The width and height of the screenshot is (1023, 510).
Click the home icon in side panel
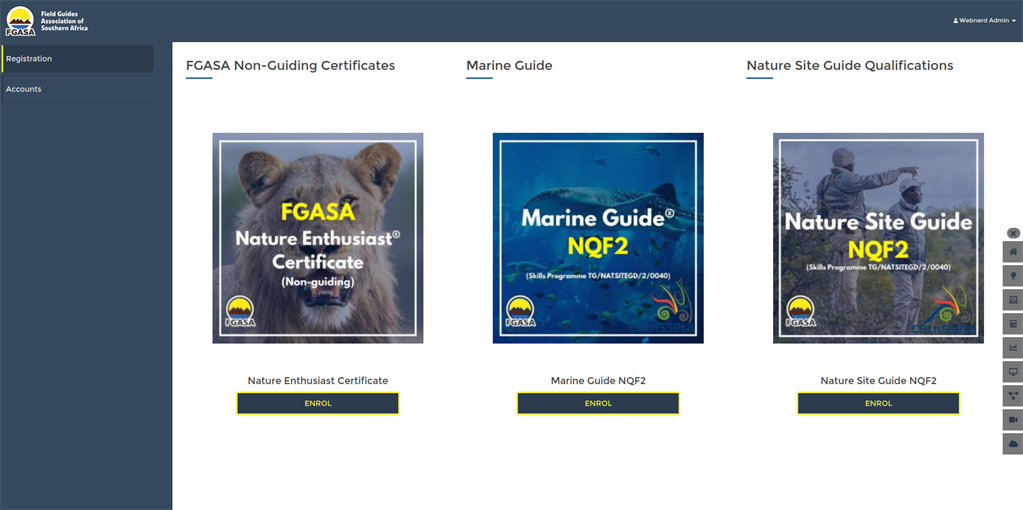1013,252
